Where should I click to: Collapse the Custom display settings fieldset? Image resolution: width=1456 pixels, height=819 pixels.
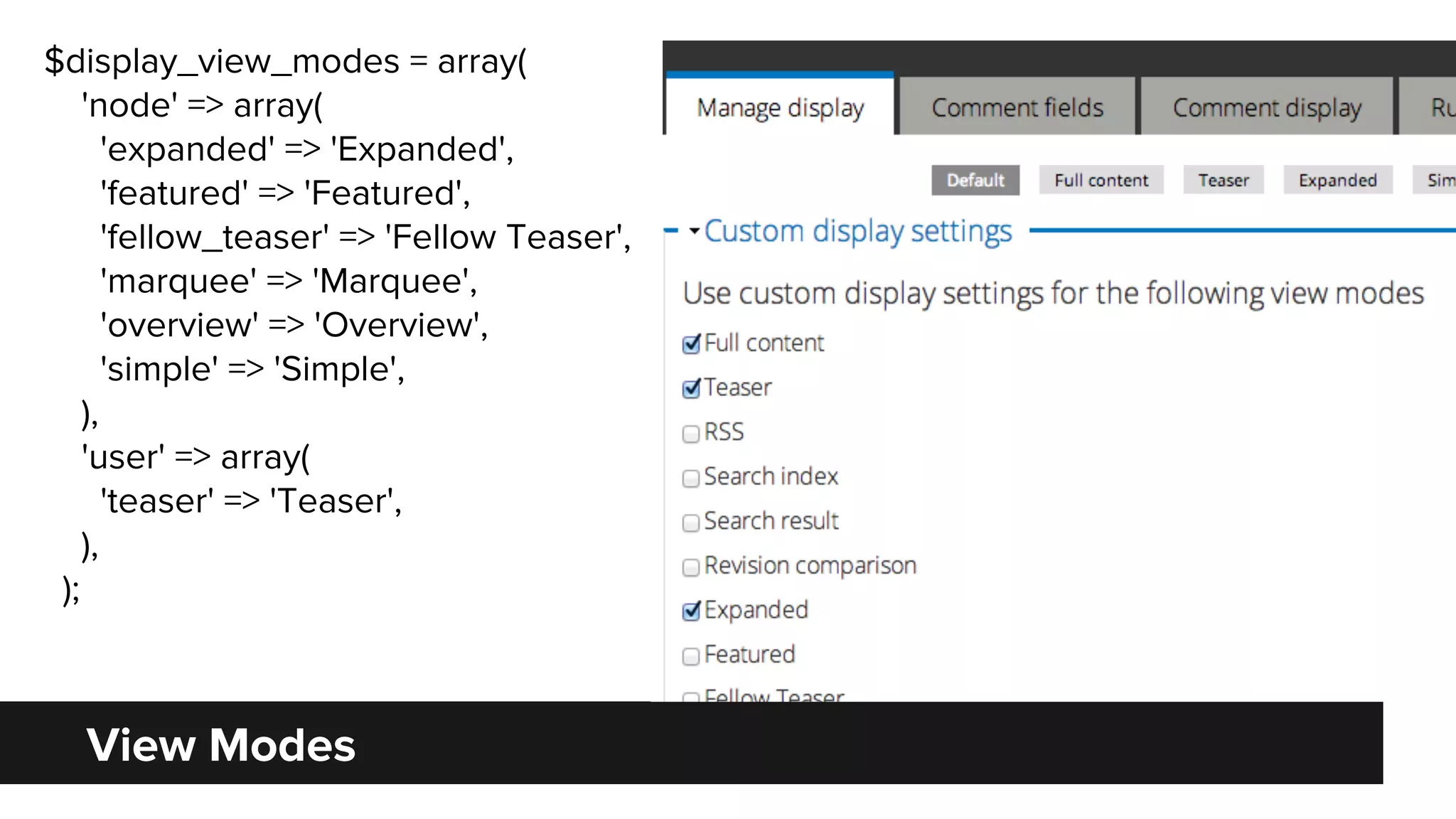695,231
